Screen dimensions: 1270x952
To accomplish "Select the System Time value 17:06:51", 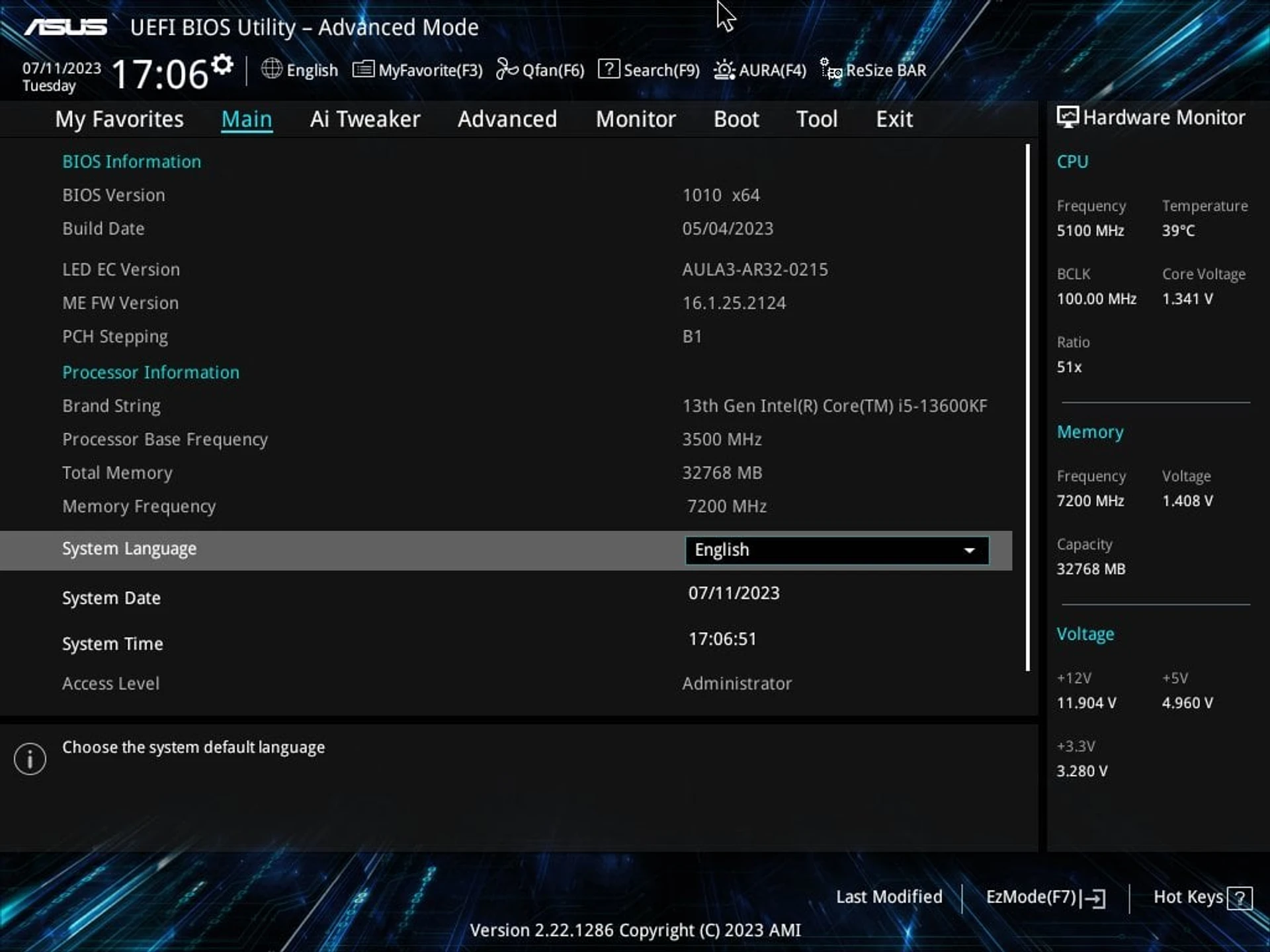I will point(722,639).
